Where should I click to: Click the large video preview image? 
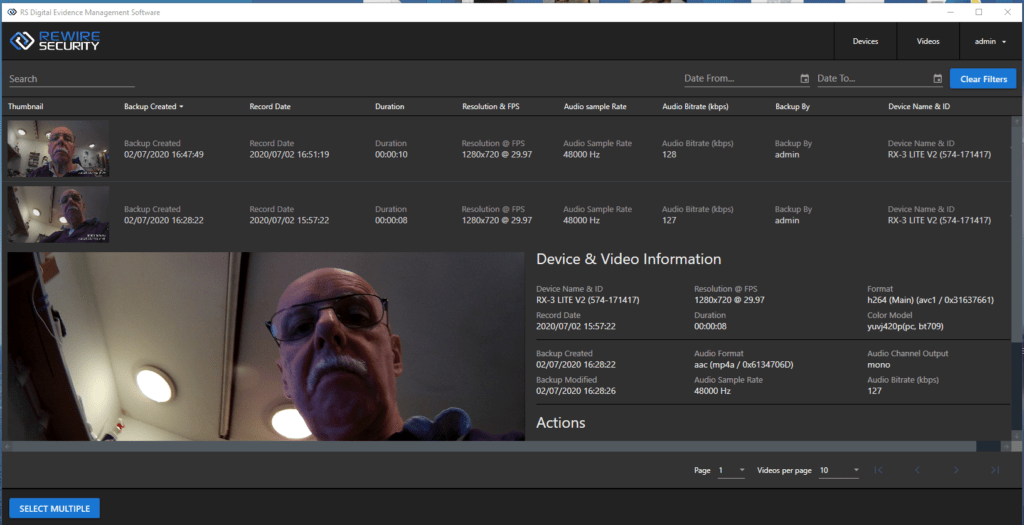(x=265, y=345)
